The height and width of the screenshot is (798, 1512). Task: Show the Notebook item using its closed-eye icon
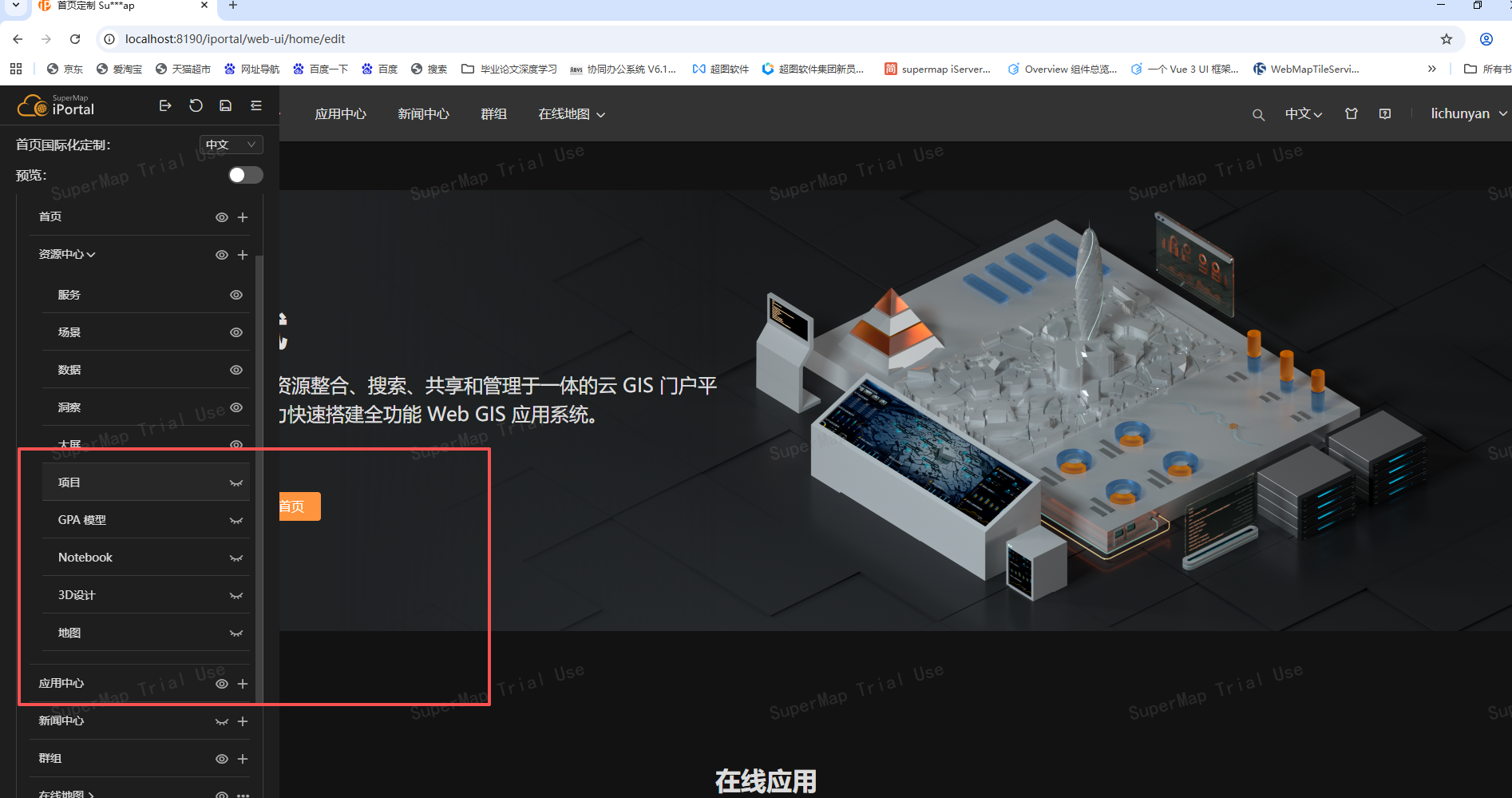236,558
